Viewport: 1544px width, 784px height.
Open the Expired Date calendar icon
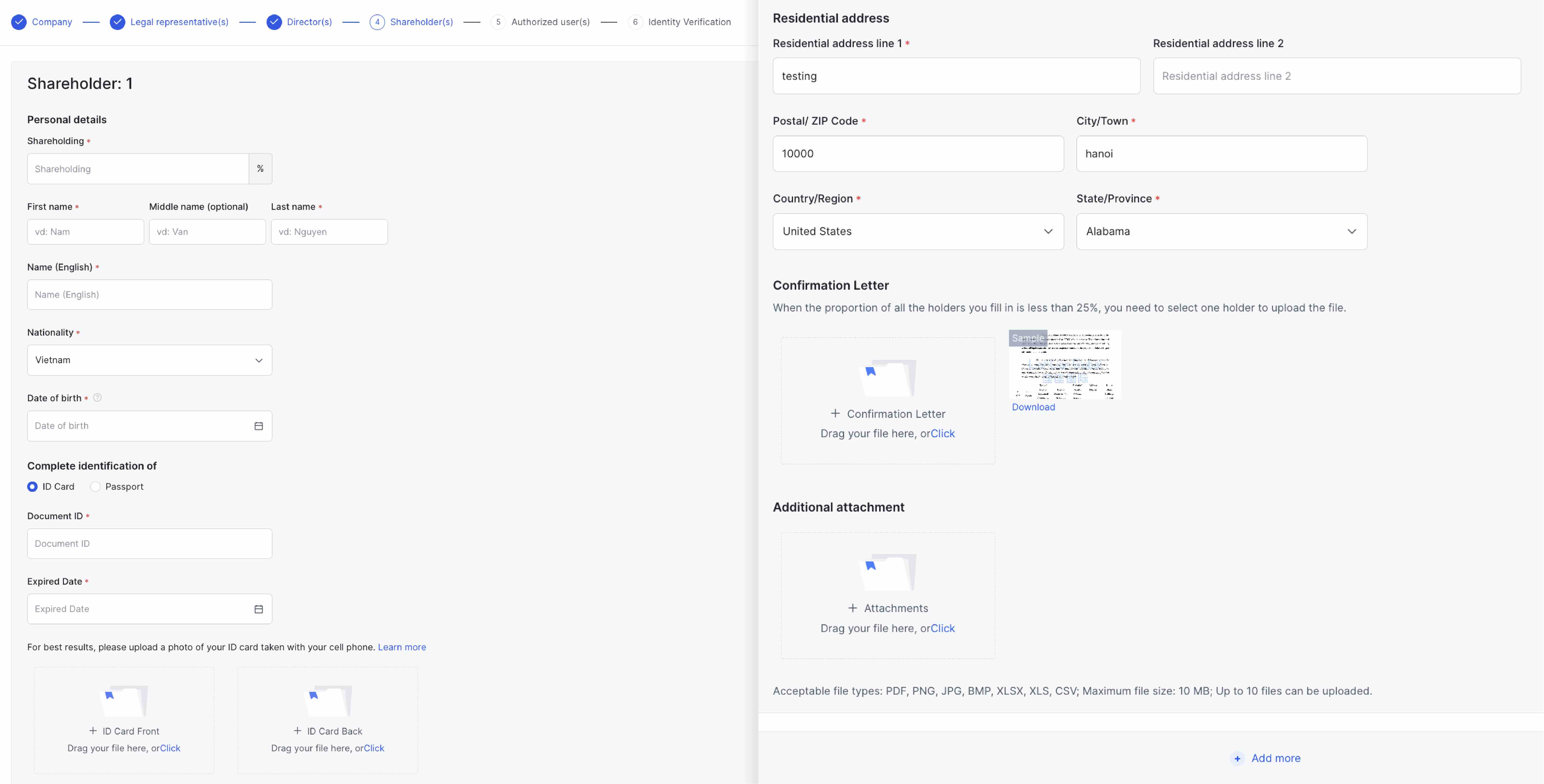(x=258, y=609)
